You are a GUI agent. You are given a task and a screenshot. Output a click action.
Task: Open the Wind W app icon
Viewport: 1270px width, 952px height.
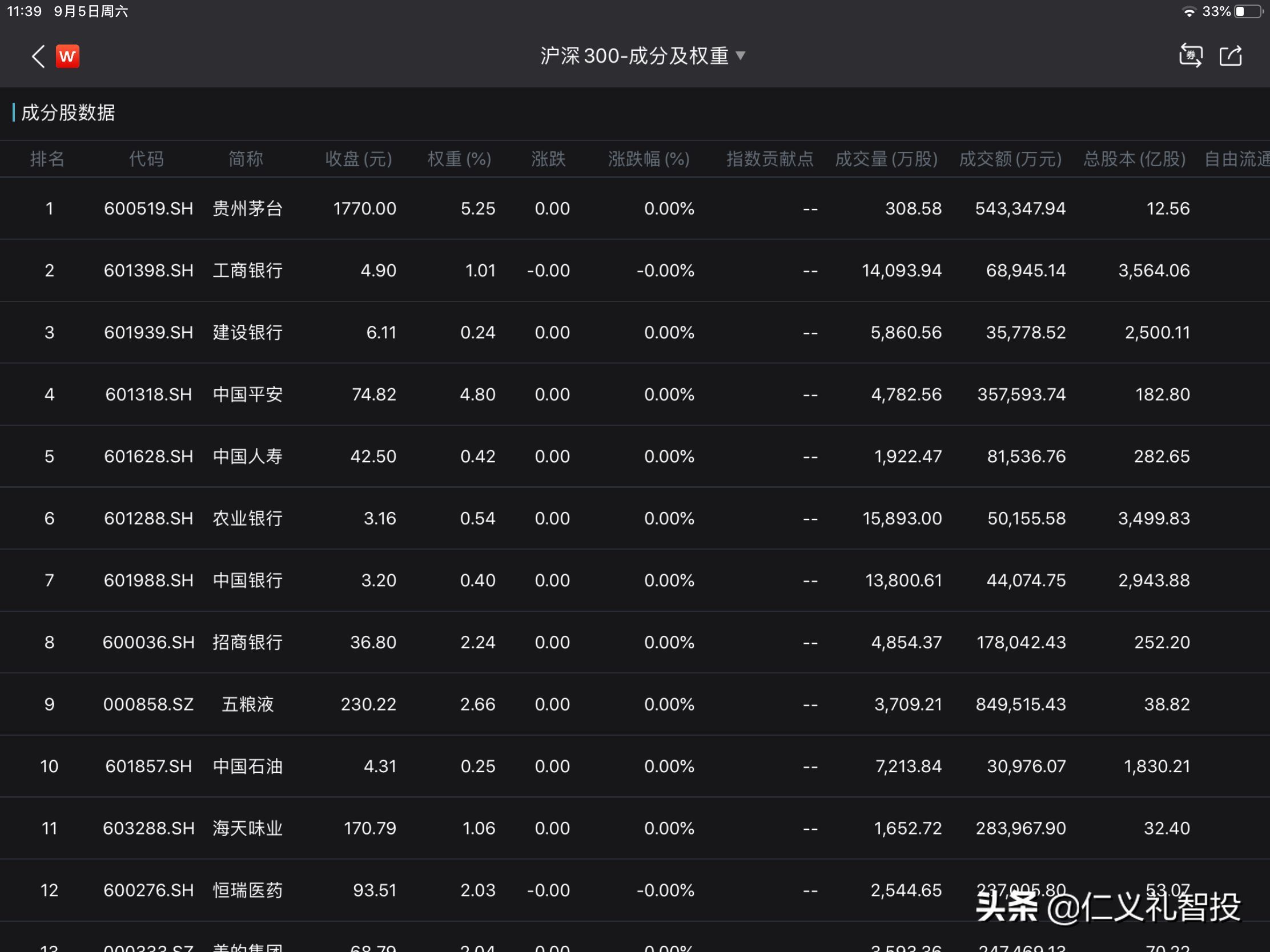[x=67, y=57]
